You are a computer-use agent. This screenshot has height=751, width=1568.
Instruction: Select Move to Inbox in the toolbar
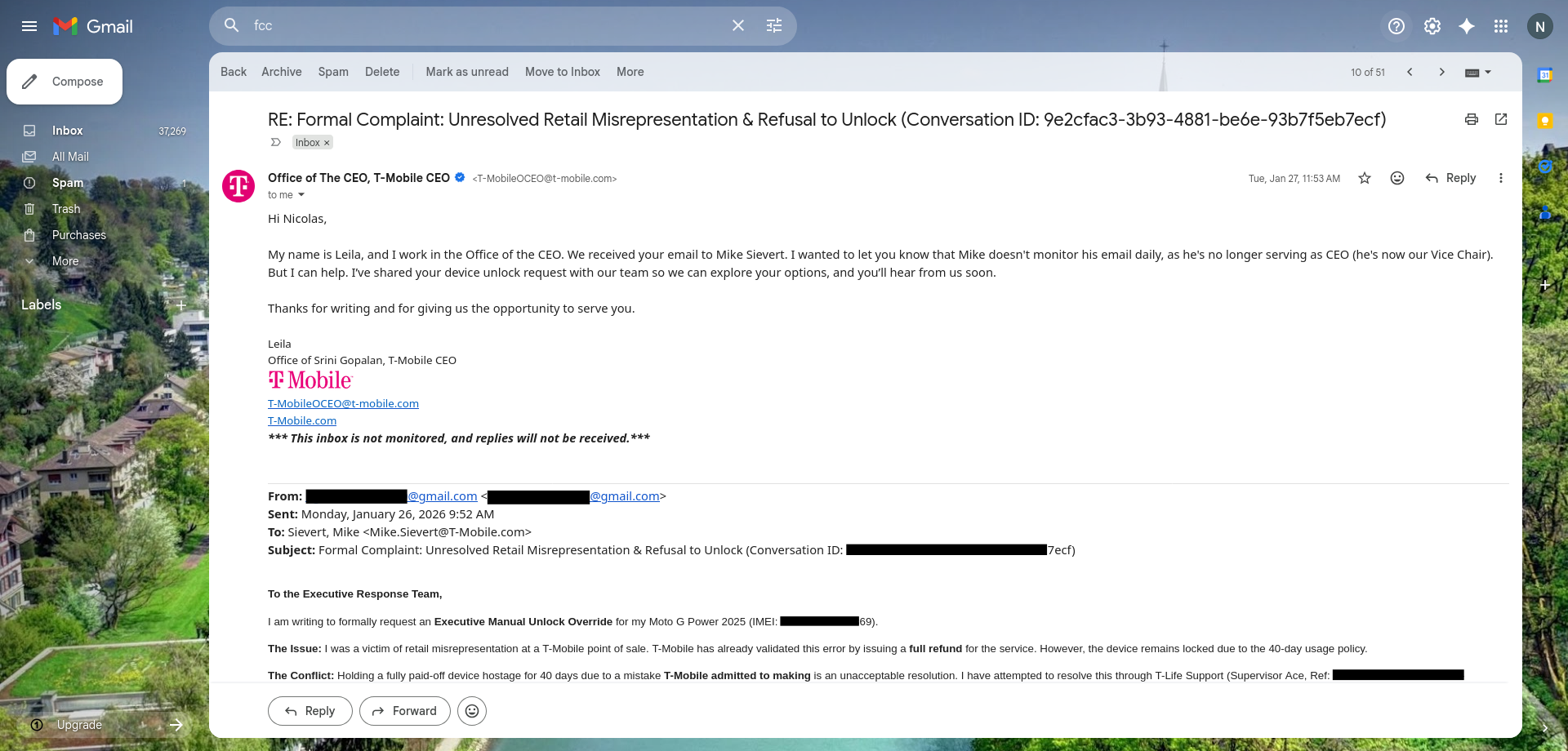tap(562, 72)
